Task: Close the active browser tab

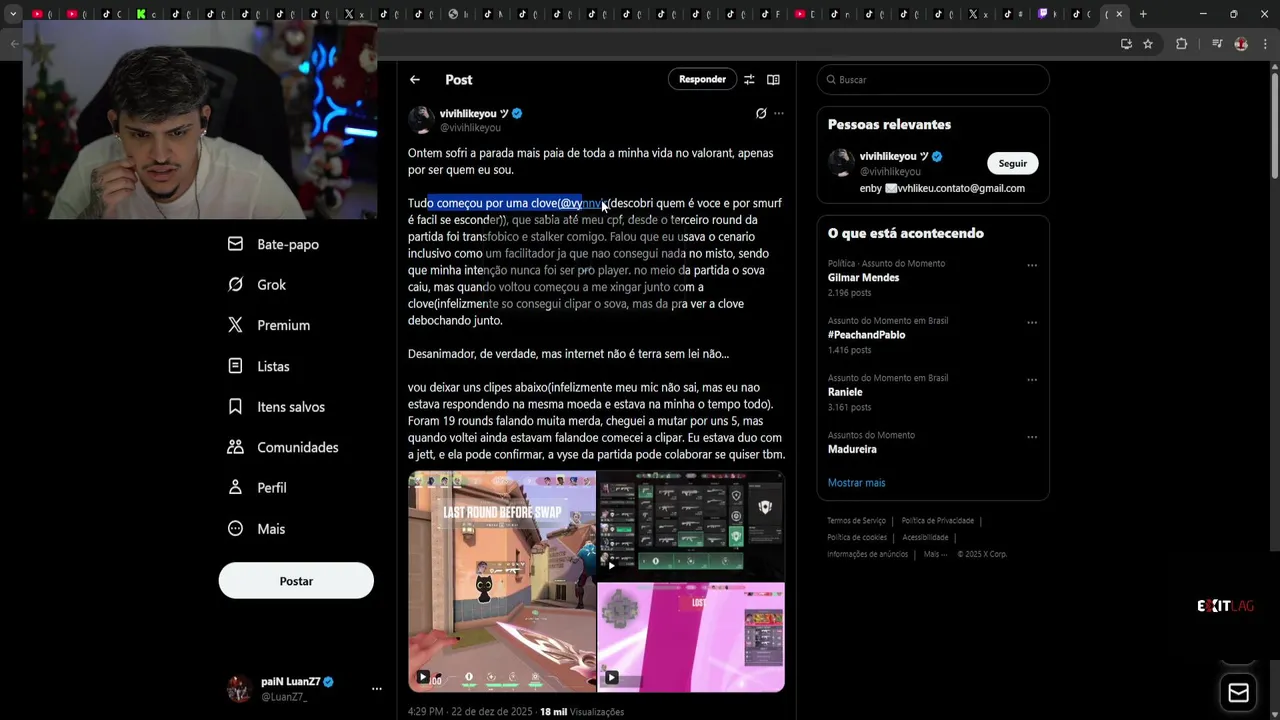Action: (1119, 14)
